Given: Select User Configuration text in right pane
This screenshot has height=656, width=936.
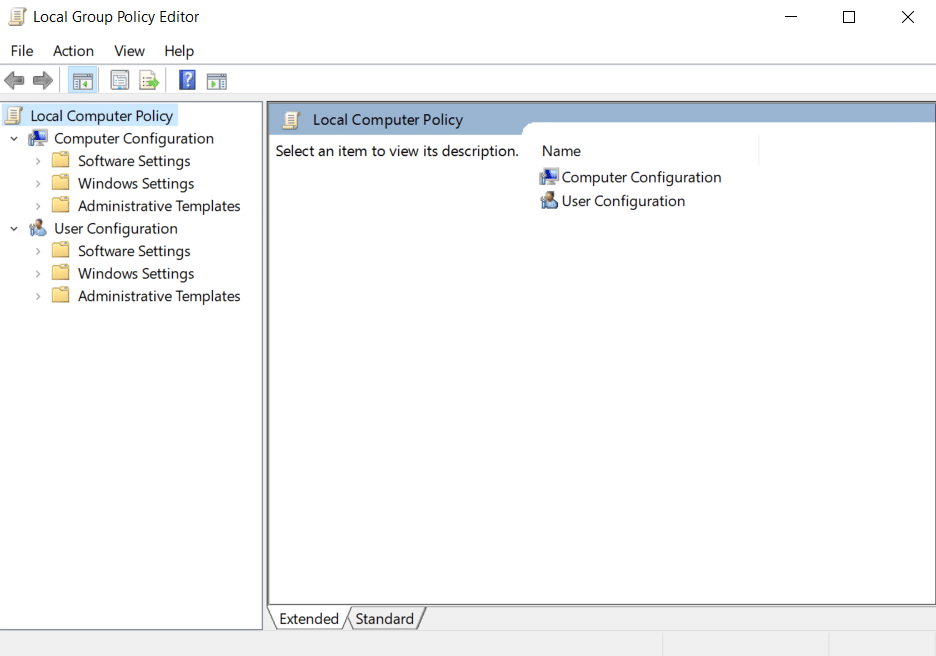Looking at the screenshot, I should 623,201.
